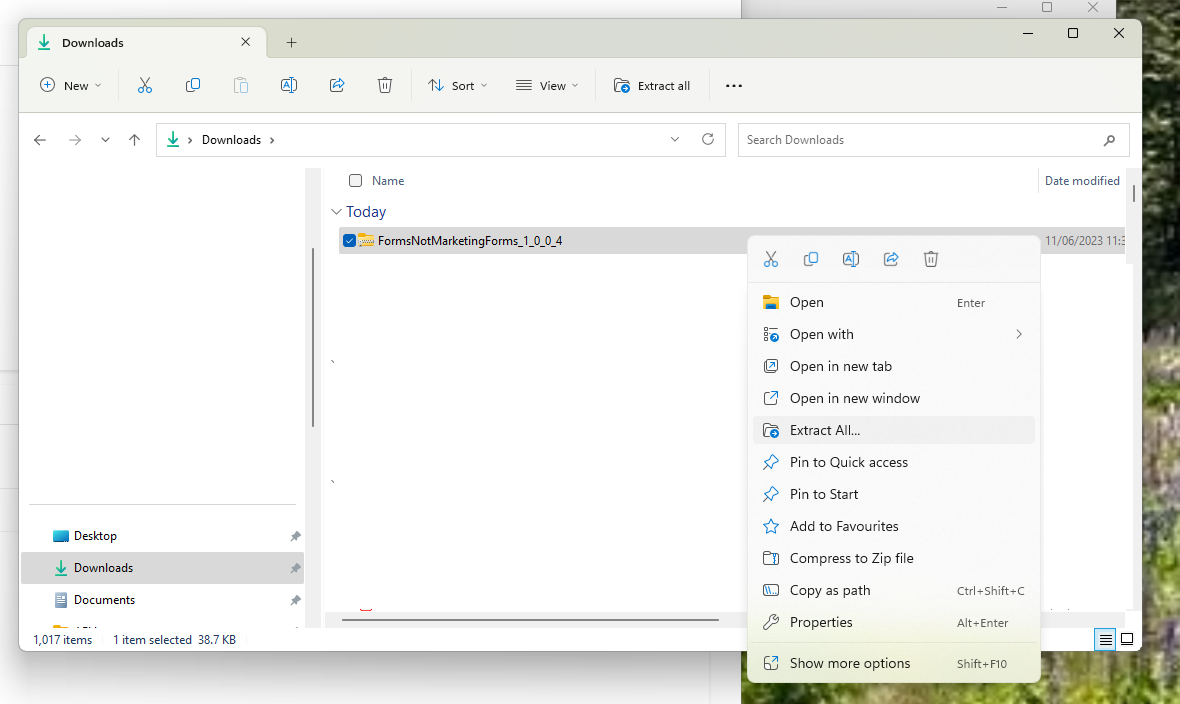Viewport: 1180px width, 704px height.
Task: Collapse the Today group
Action: (x=336, y=212)
